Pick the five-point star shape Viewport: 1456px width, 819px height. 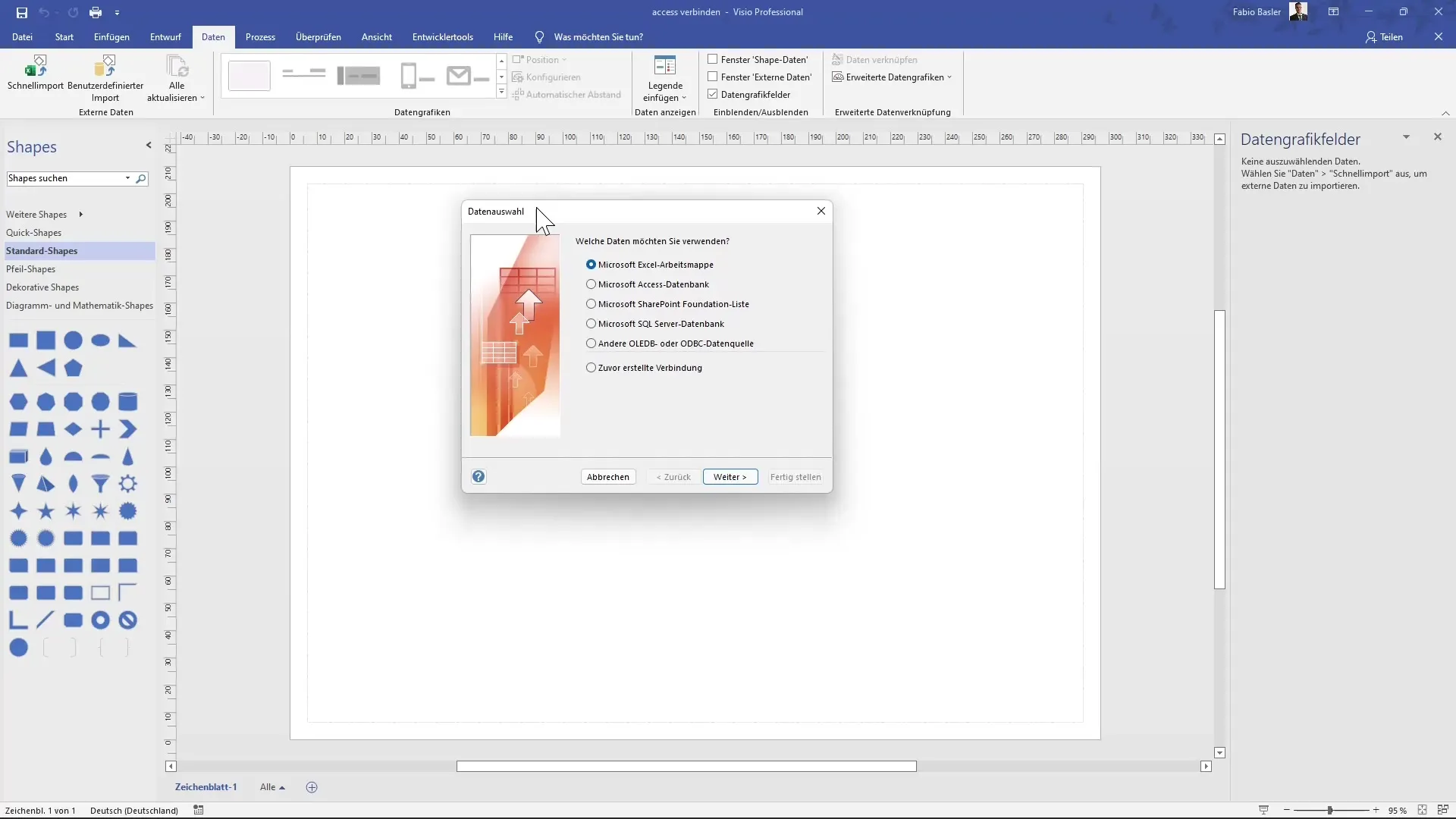(x=46, y=511)
